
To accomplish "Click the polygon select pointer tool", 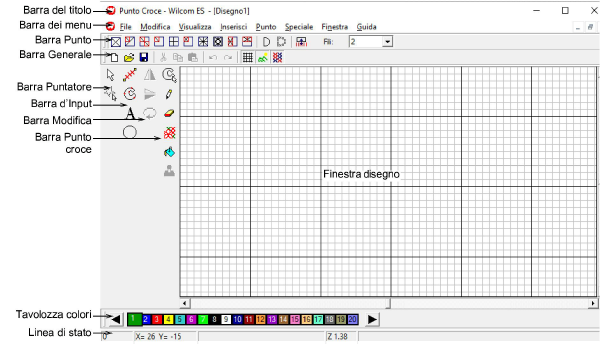I will pyautogui.click(x=111, y=94).
